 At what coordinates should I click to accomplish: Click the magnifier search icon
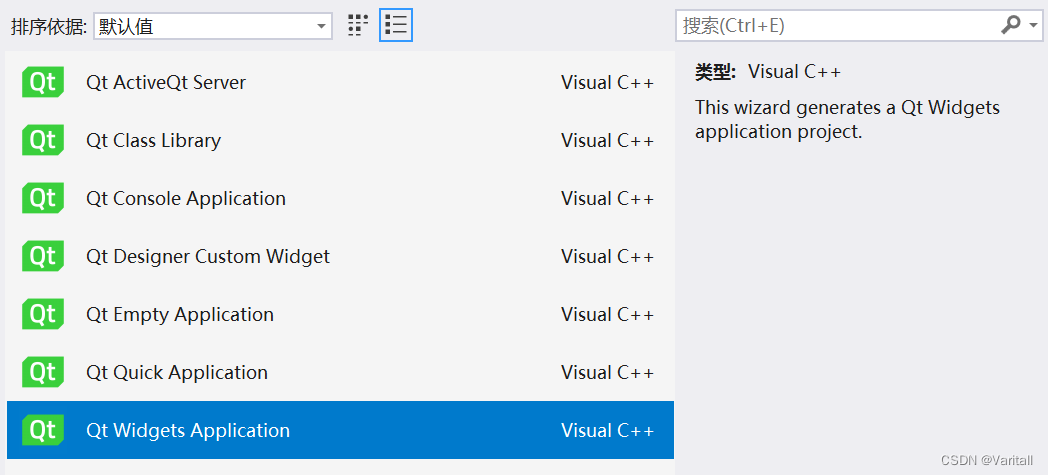point(1011,25)
